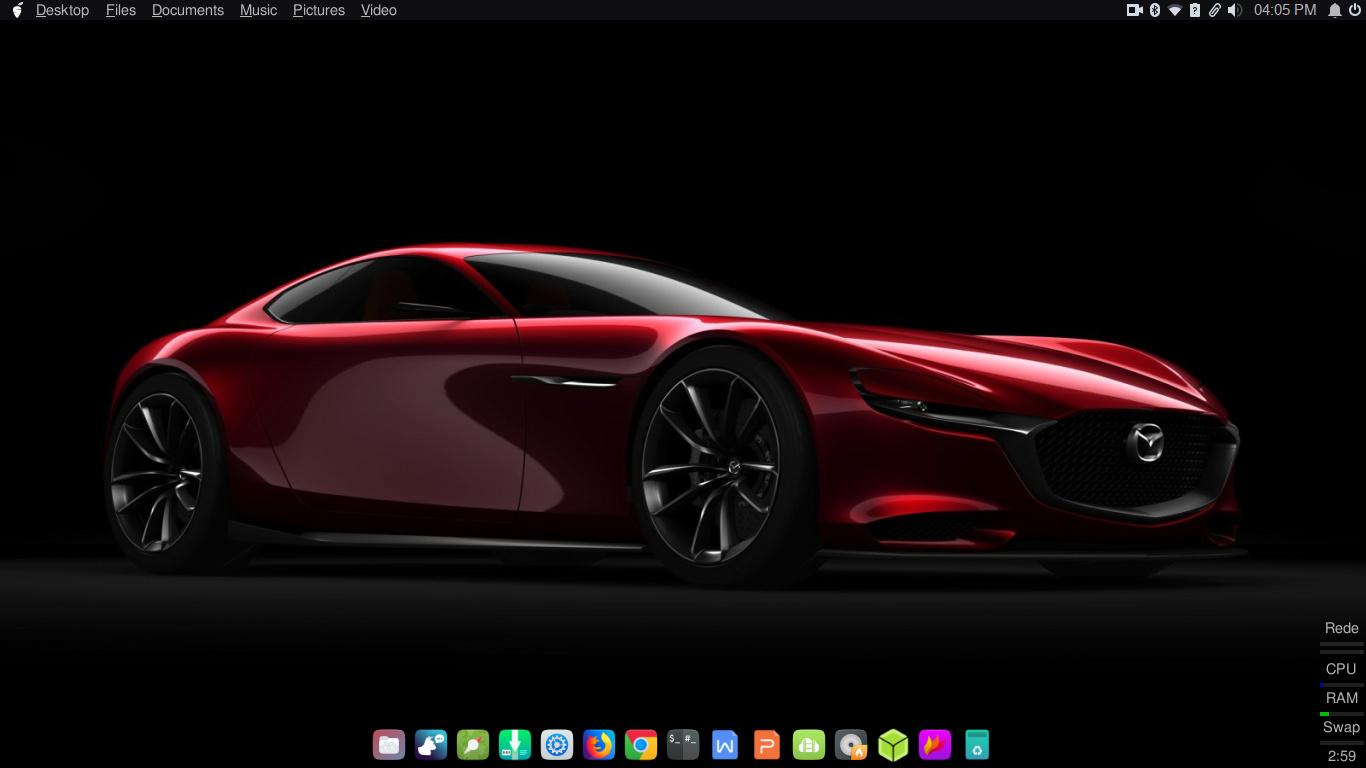
Task: Show the notifications bell panel
Action: click(1335, 10)
